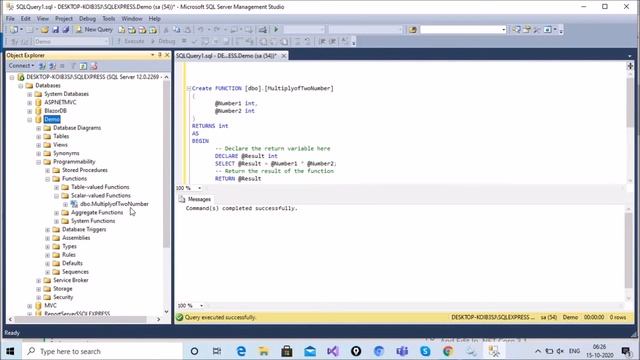Viewport: 640px width, 360px height.
Task: Open the Messages pane zoom 100% dropdown
Action: pyautogui.click(x=201, y=306)
